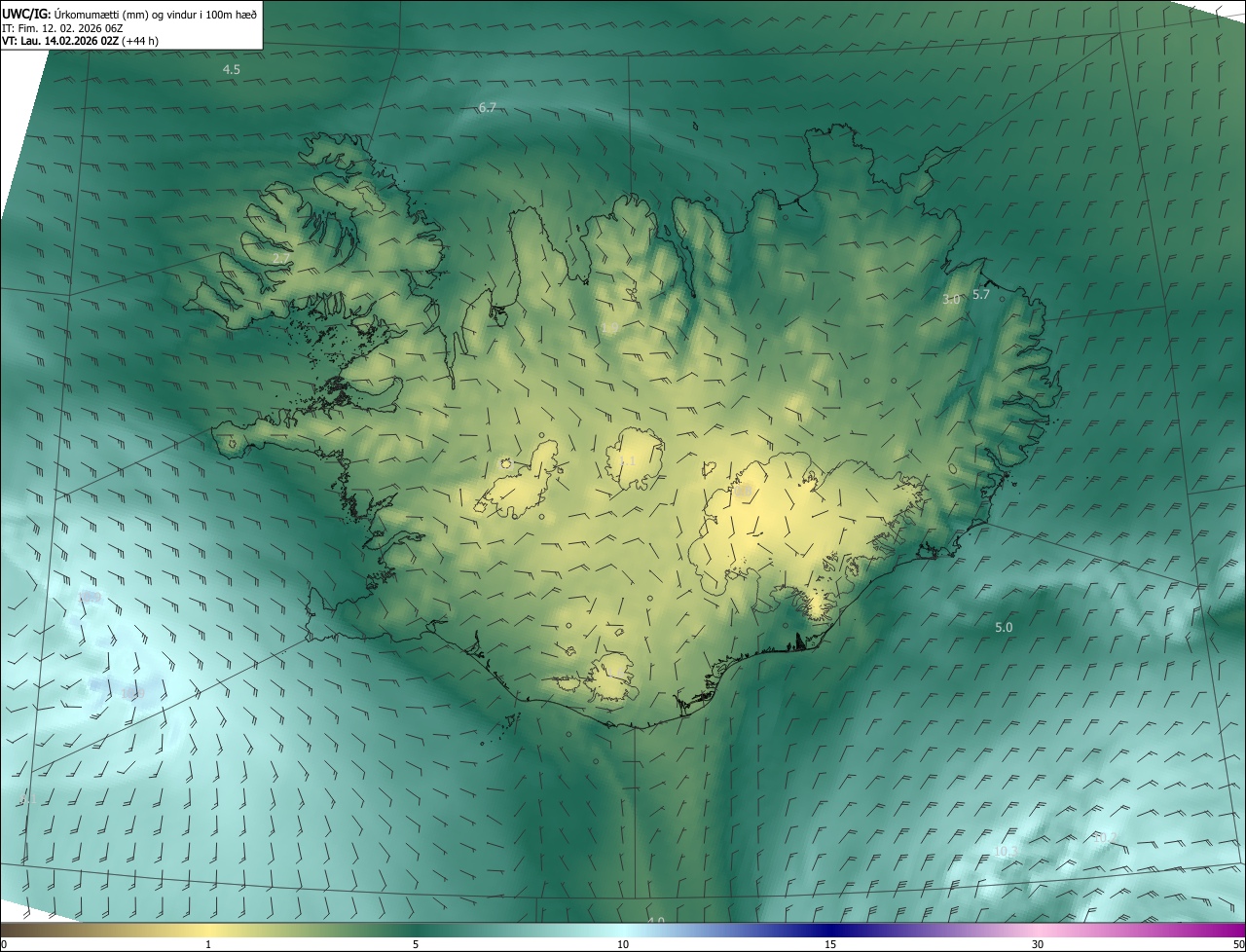Click the "VT: Lau. 14.02.2026 02Z (+44 h)" line
1246x952 pixels.
[81, 41]
